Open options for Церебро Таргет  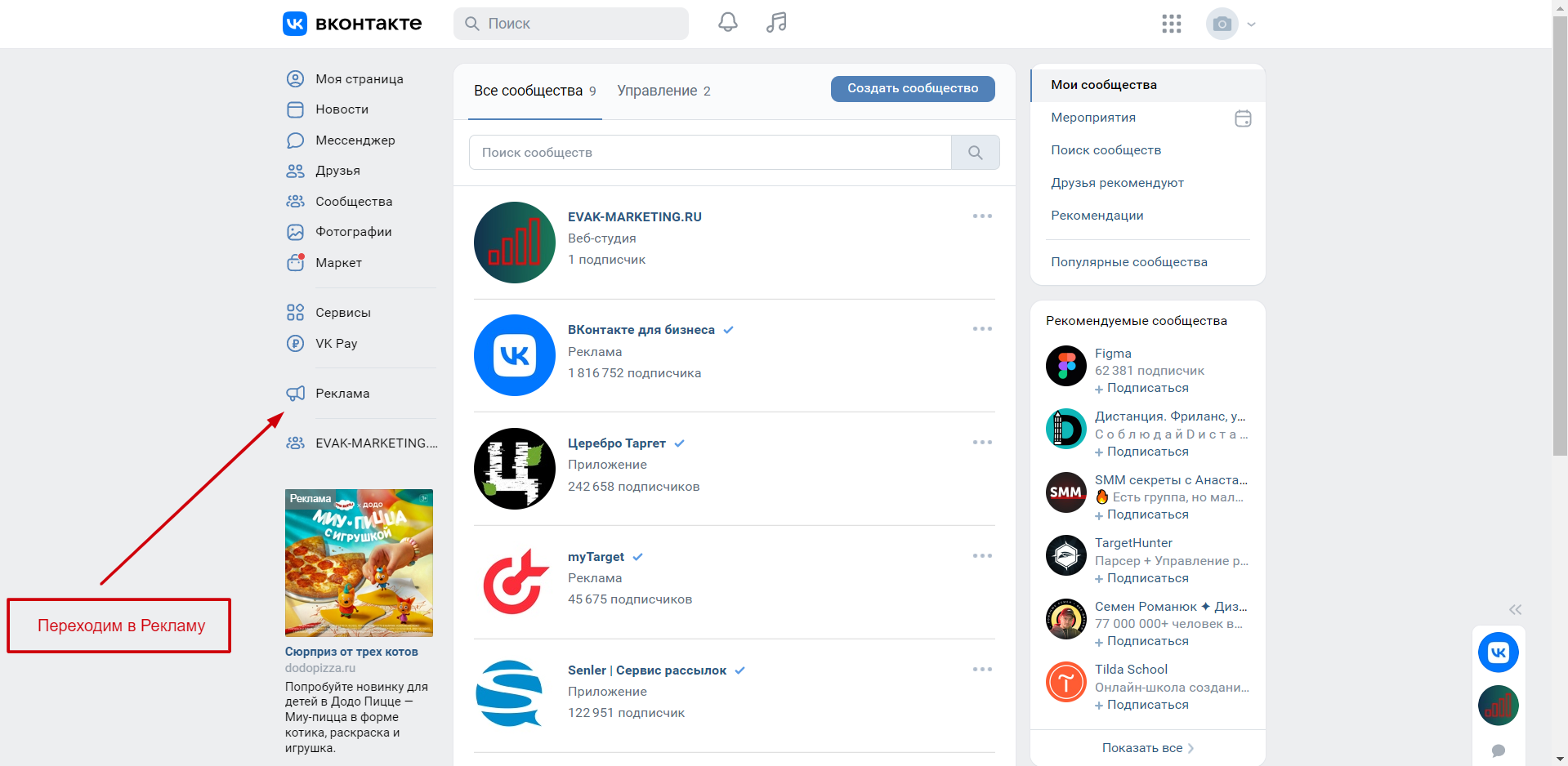pos(982,443)
